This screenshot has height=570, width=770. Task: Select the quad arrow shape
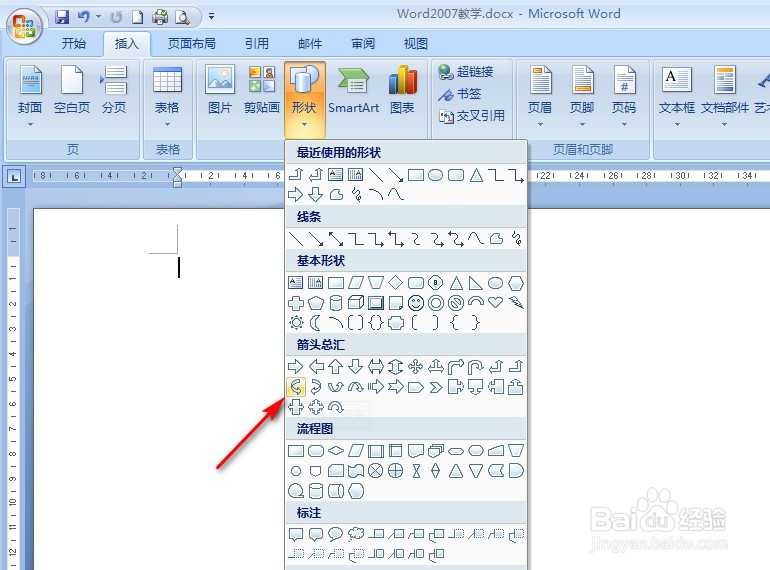[x=415, y=366]
